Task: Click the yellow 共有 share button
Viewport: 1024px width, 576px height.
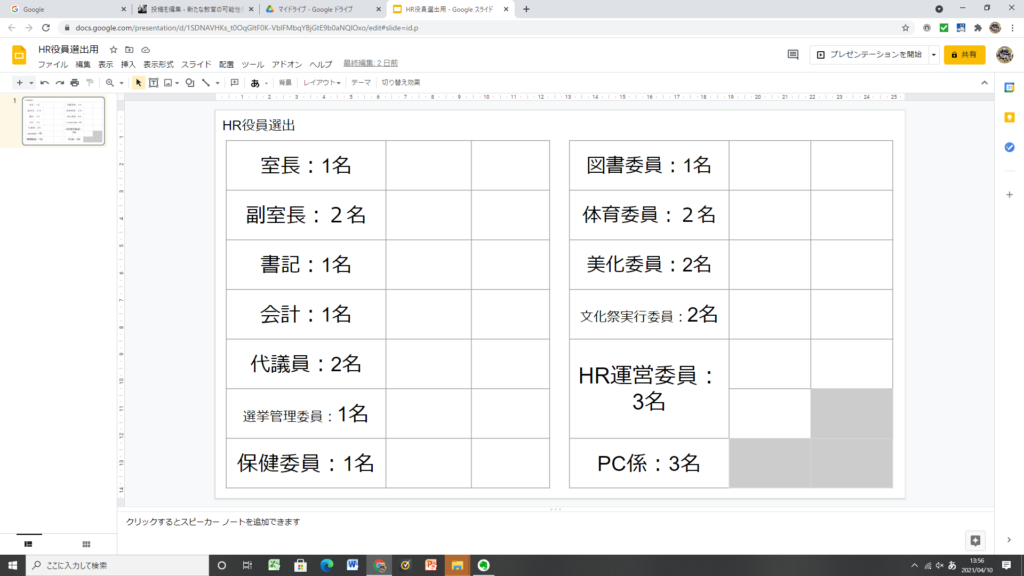Action: tap(964, 55)
